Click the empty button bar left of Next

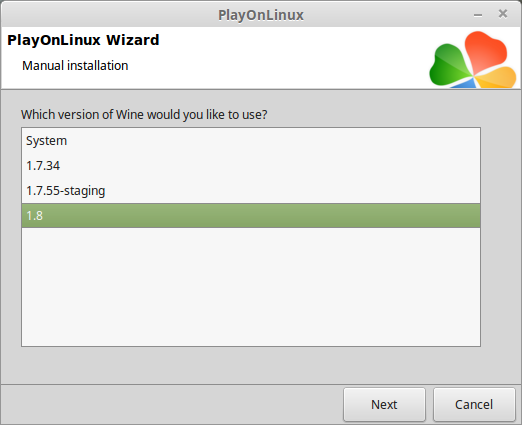[x=172, y=405]
